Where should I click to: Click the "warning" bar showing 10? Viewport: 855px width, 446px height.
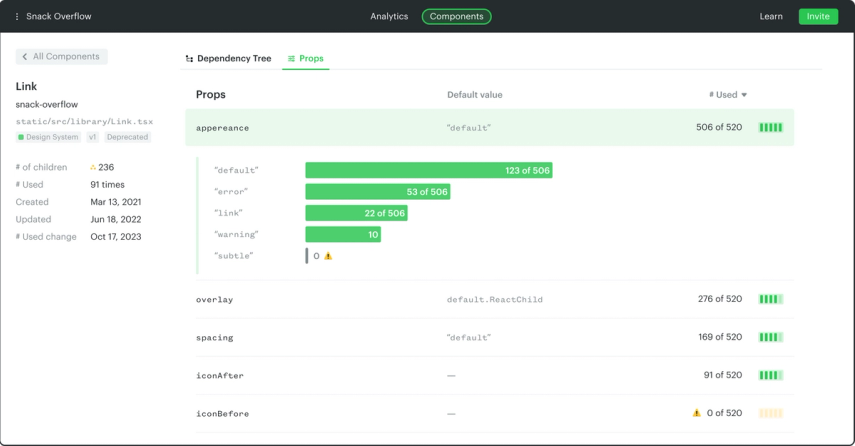tap(343, 234)
